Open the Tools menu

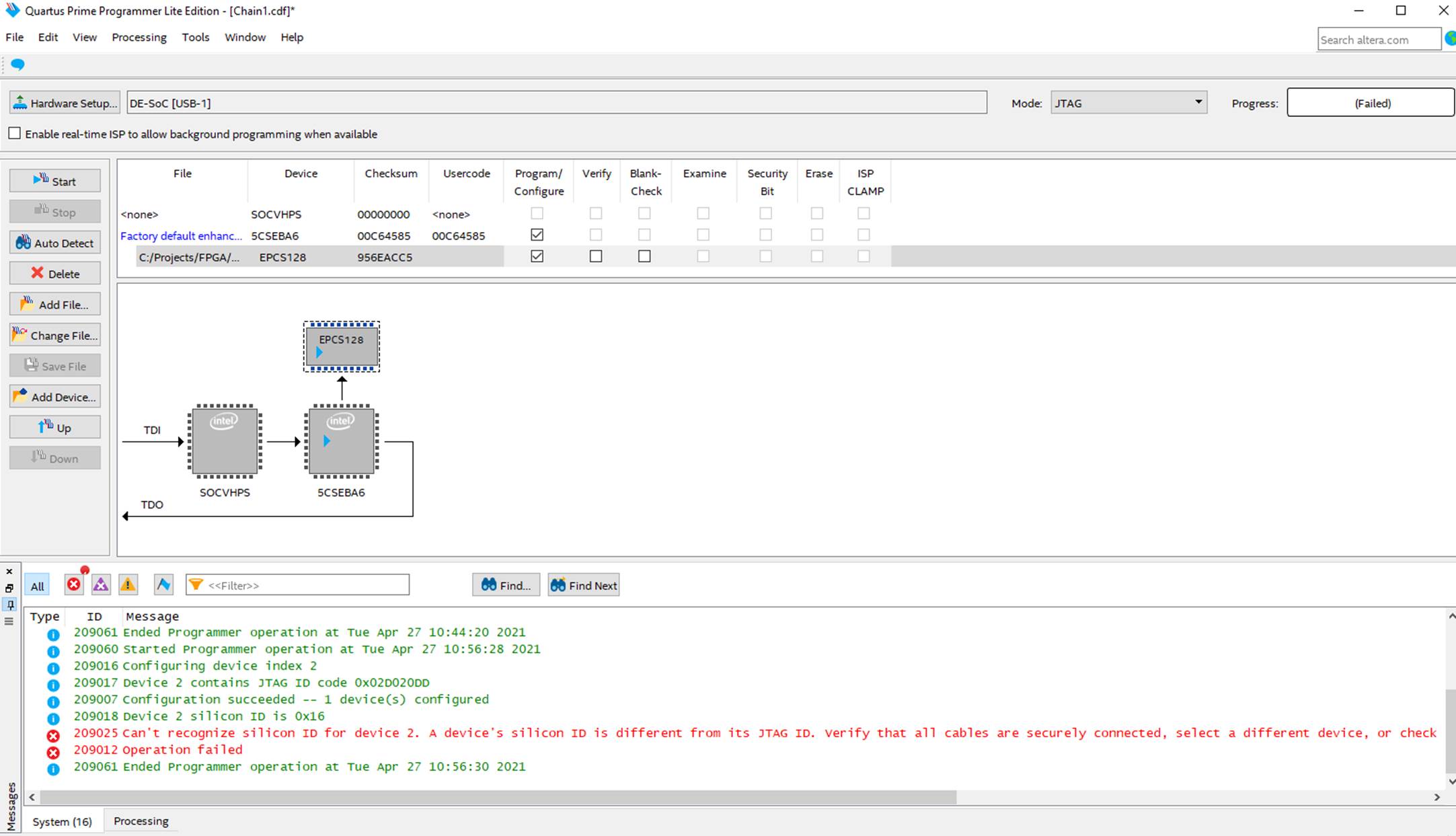coord(196,37)
